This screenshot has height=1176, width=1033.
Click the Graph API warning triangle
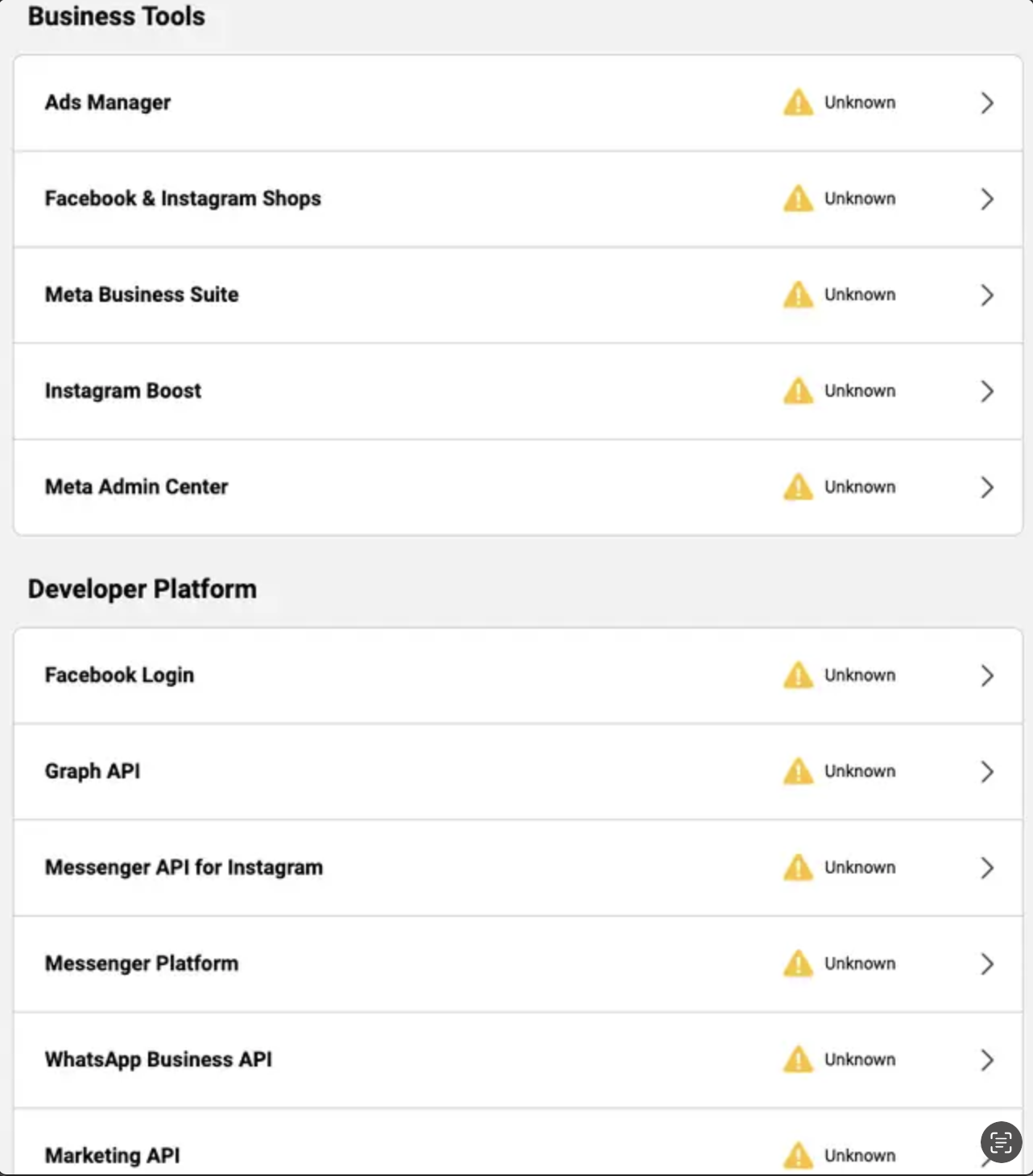[x=798, y=771]
